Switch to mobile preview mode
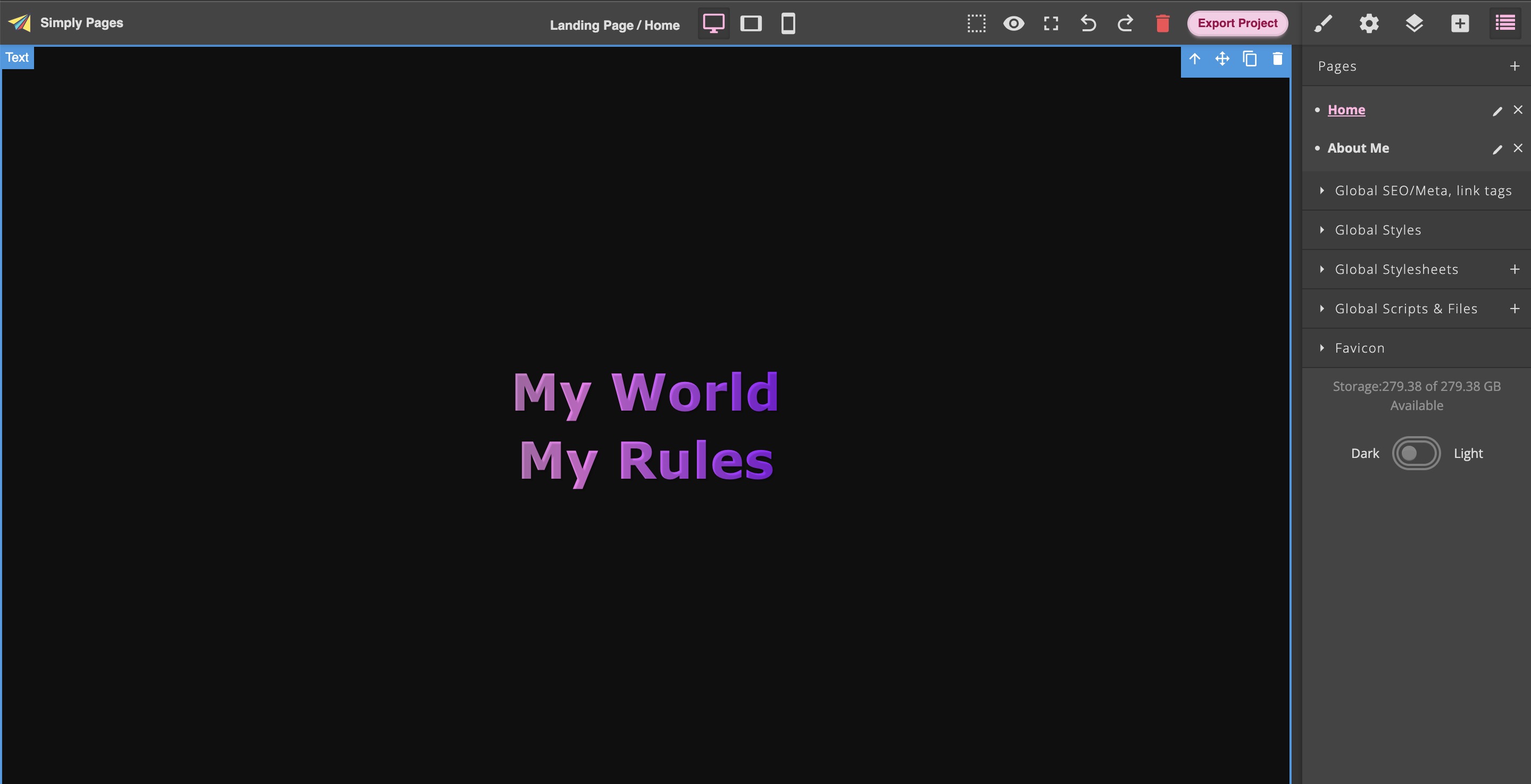Image resolution: width=1531 pixels, height=784 pixels. tap(787, 24)
